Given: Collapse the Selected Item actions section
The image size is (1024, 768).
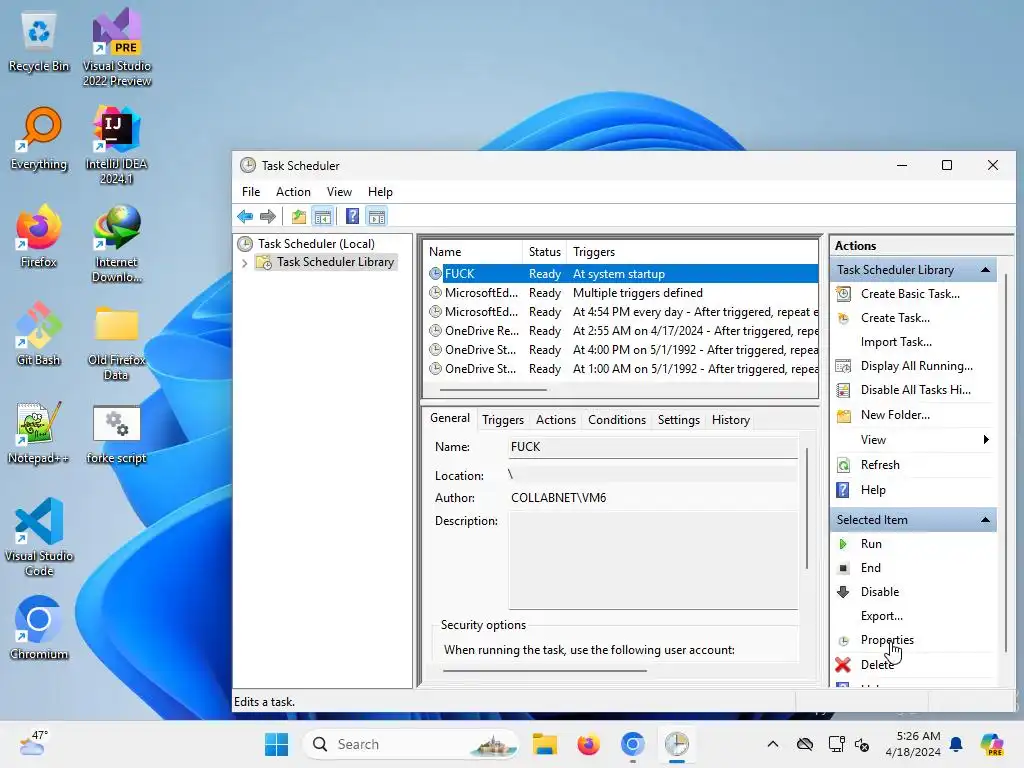Looking at the screenshot, I should [x=985, y=520].
